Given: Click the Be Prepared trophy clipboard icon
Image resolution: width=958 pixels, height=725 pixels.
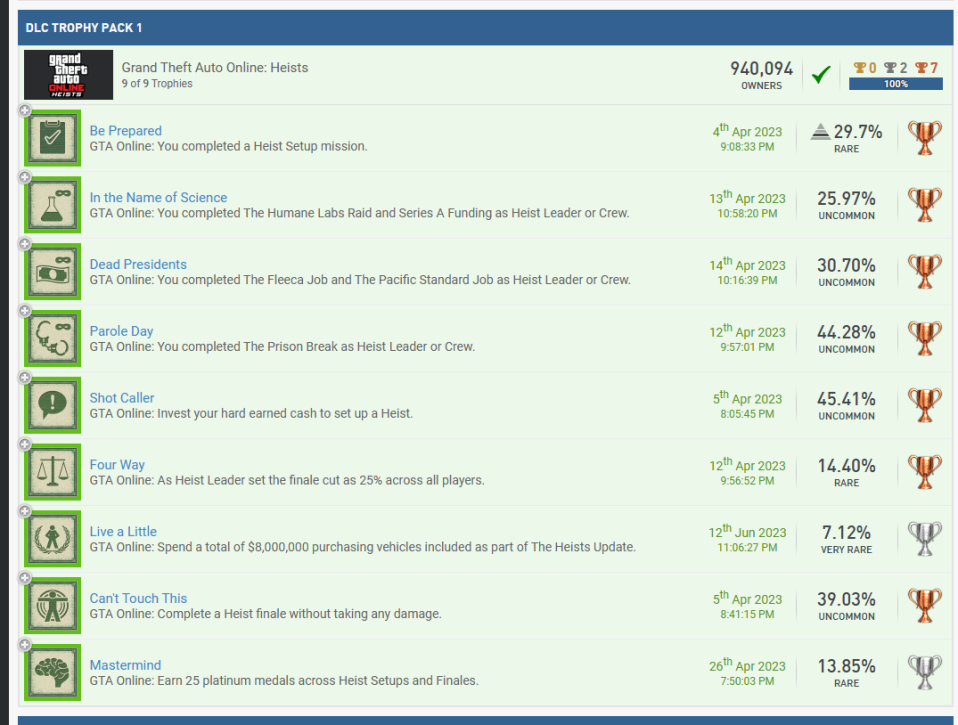Looking at the screenshot, I should pos(52,139).
